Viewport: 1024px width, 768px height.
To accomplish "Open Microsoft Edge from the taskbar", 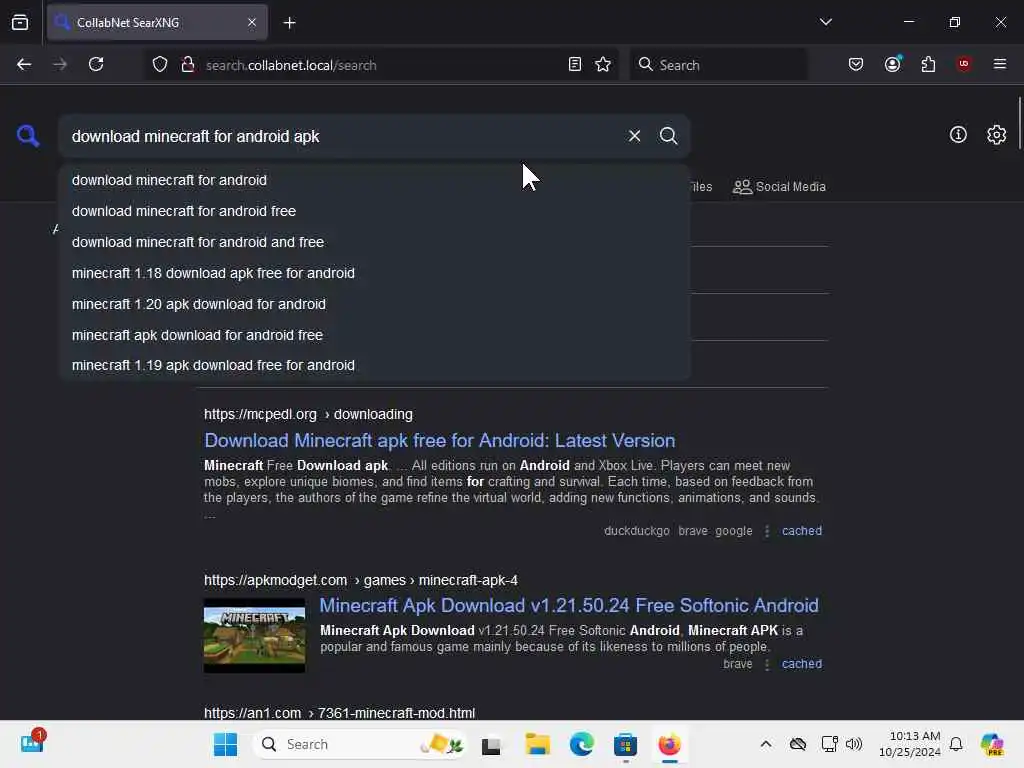I will coord(581,744).
